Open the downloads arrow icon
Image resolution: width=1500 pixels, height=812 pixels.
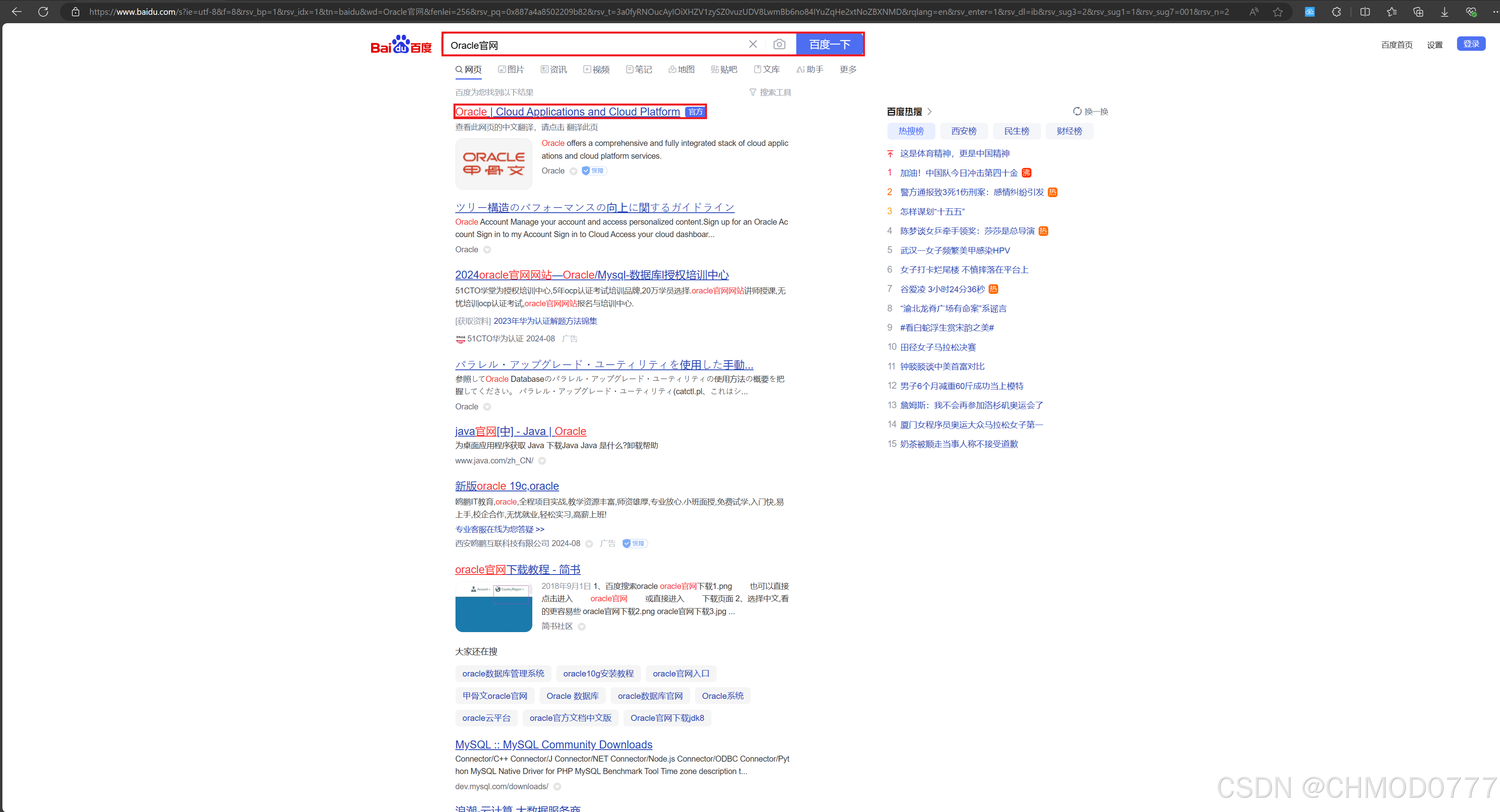coord(1445,12)
